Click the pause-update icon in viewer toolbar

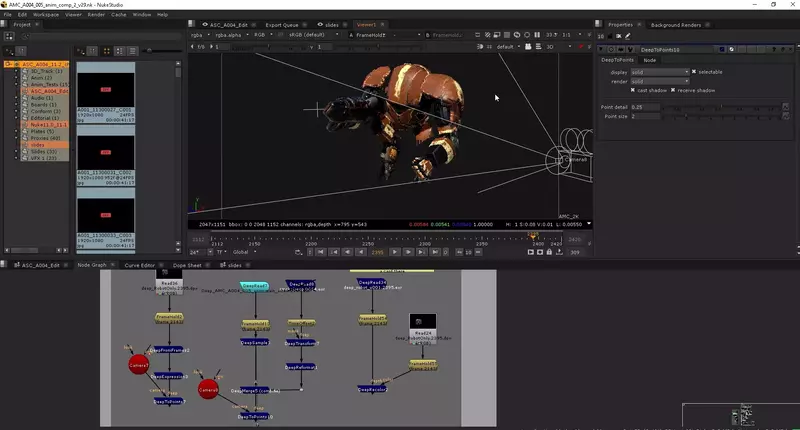point(537,35)
